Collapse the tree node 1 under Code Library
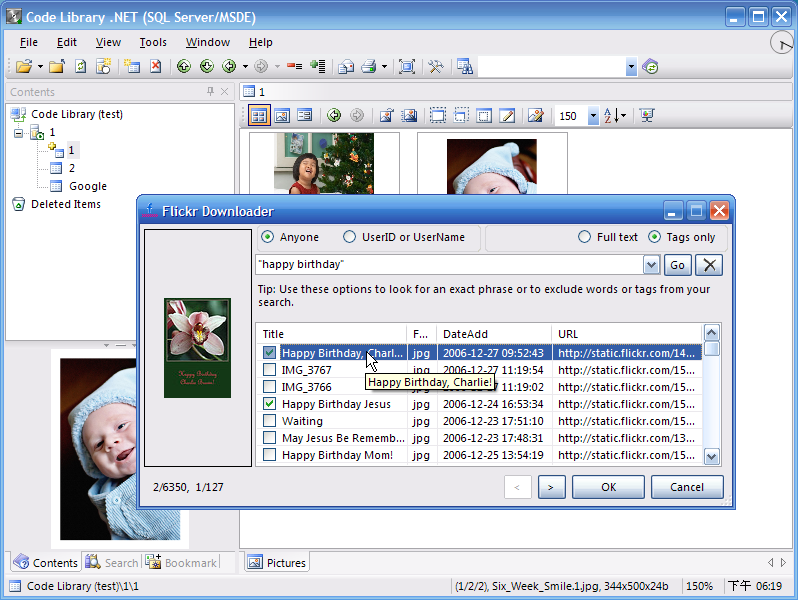Screen dimensions: 798x600 coord(18,134)
